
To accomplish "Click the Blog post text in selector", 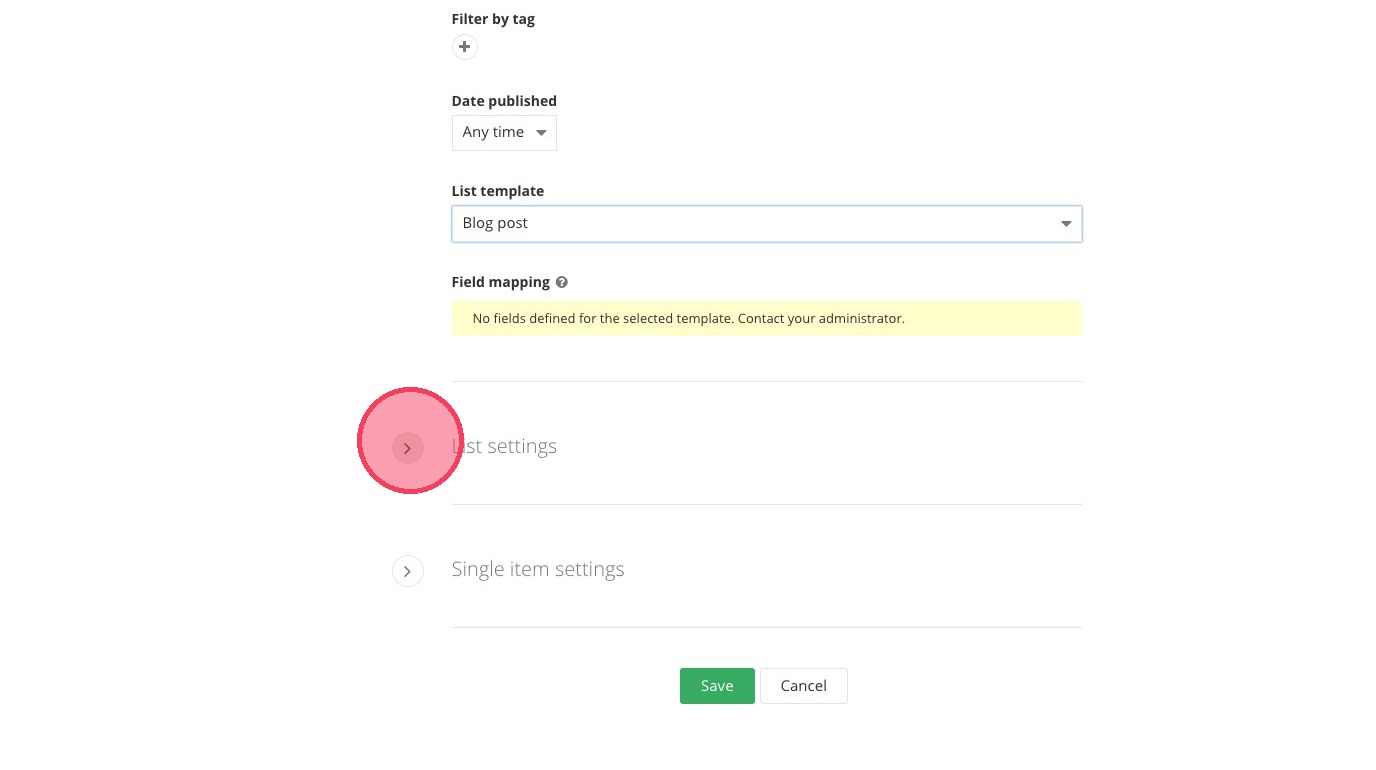I will click(495, 223).
